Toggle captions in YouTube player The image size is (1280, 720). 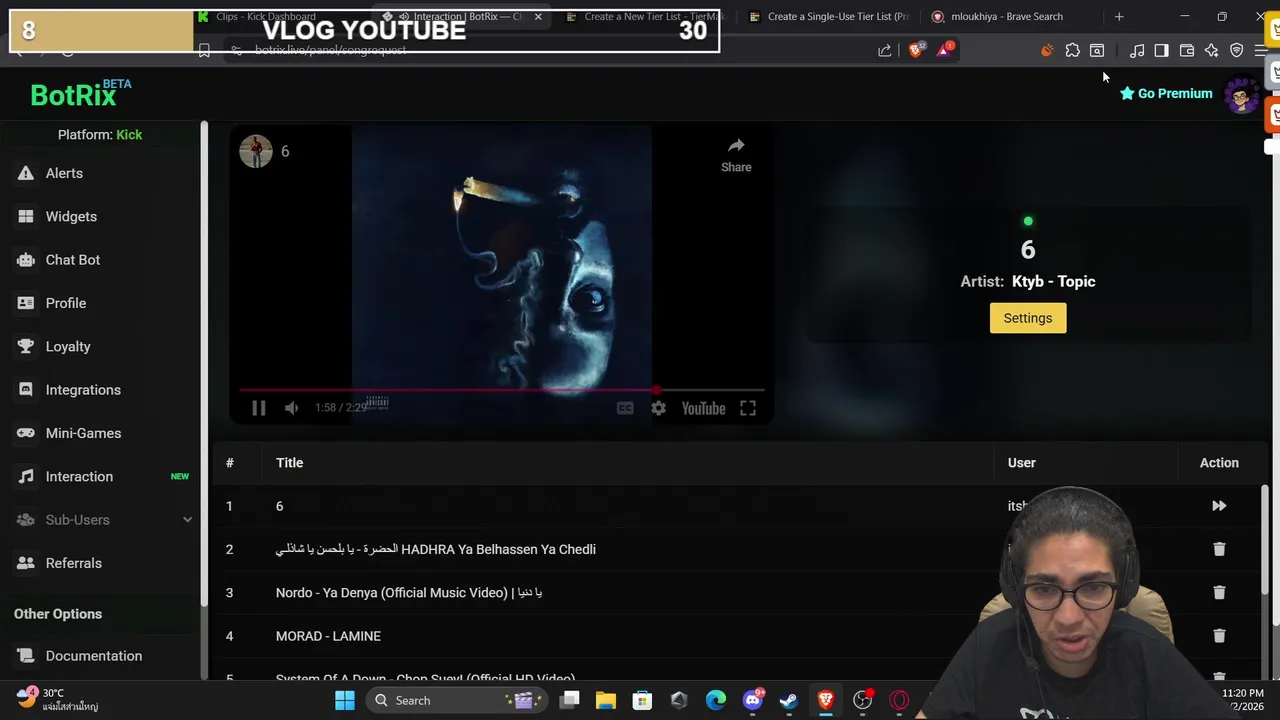pos(625,408)
